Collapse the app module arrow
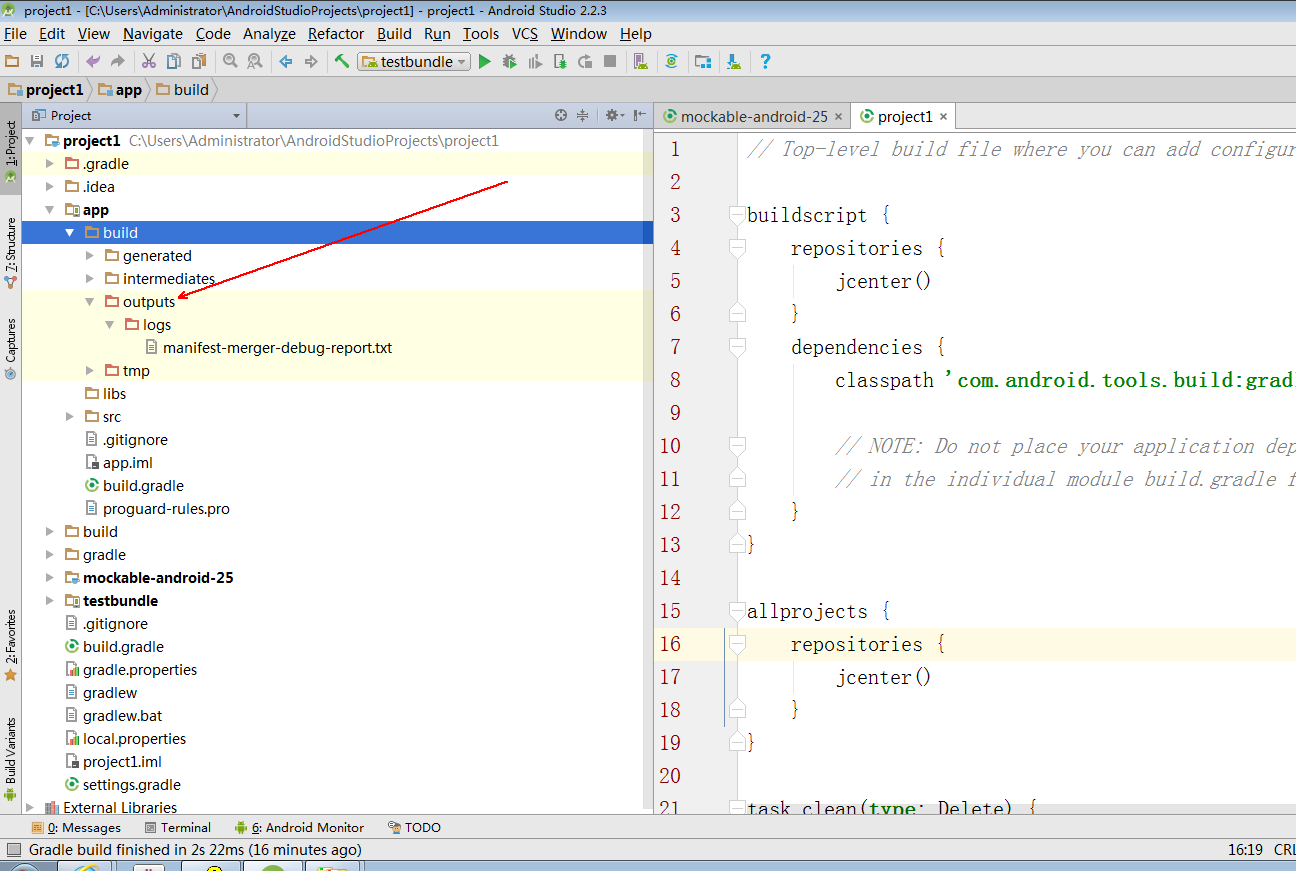 (50, 210)
